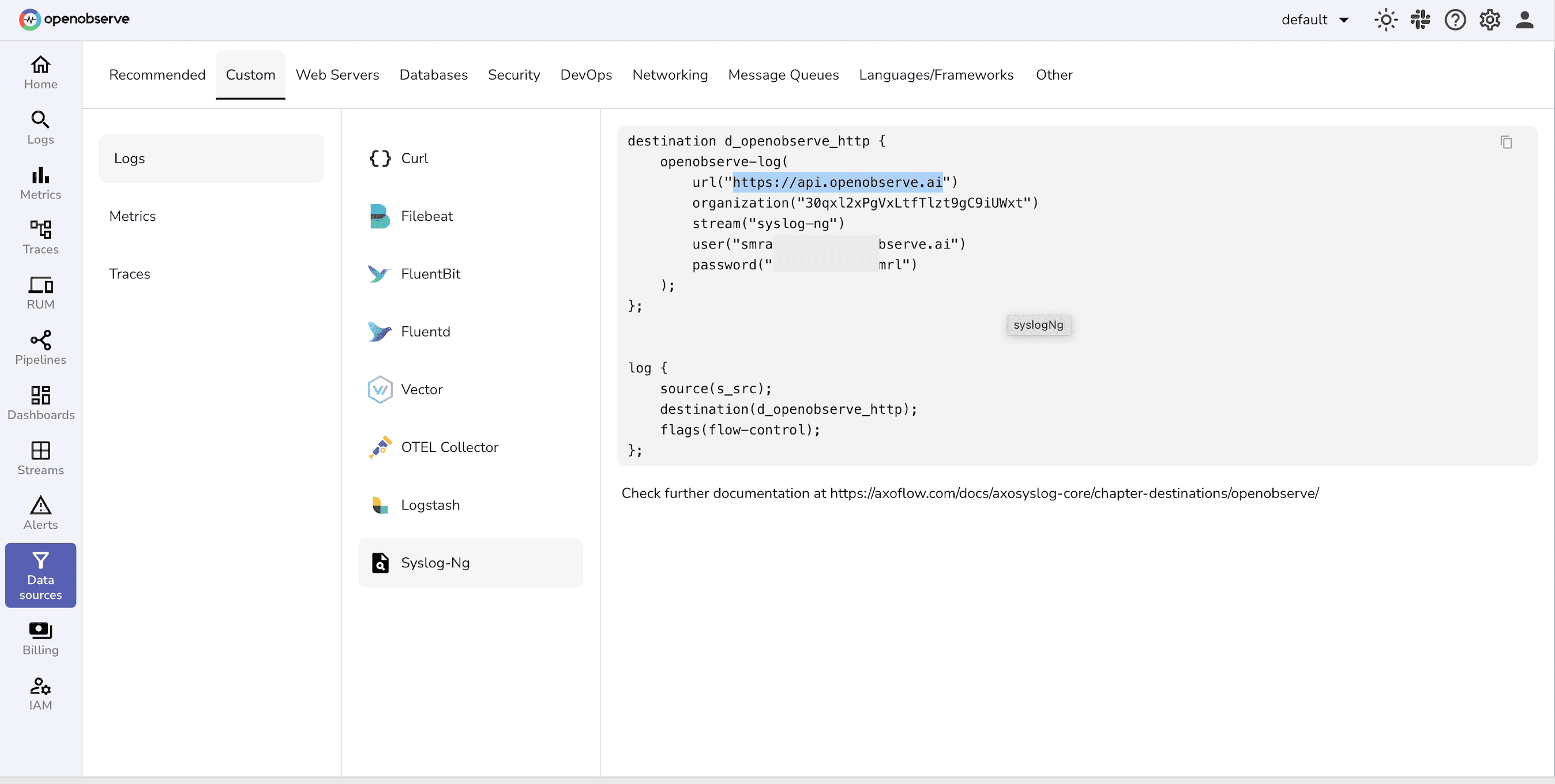Click the flags(flow-control) config line
Image resolution: width=1555 pixels, height=784 pixels.
pos(740,429)
